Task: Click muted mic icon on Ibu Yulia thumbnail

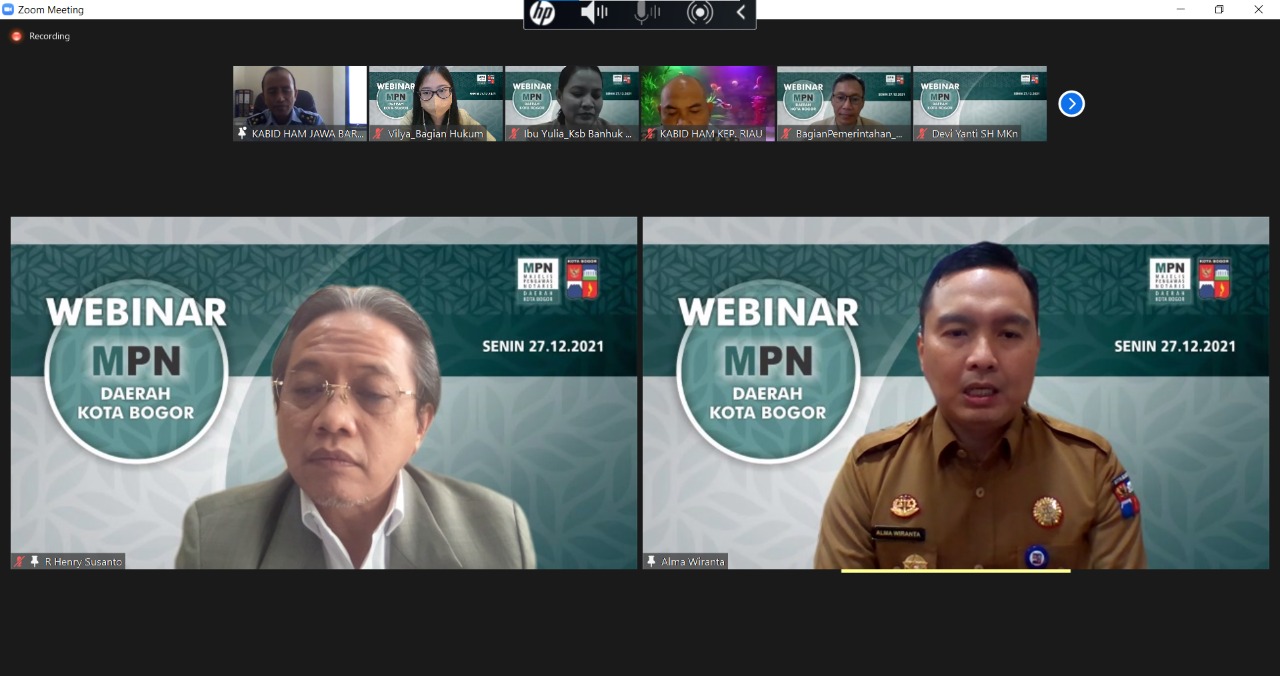Action: pyautogui.click(x=514, y=134)
